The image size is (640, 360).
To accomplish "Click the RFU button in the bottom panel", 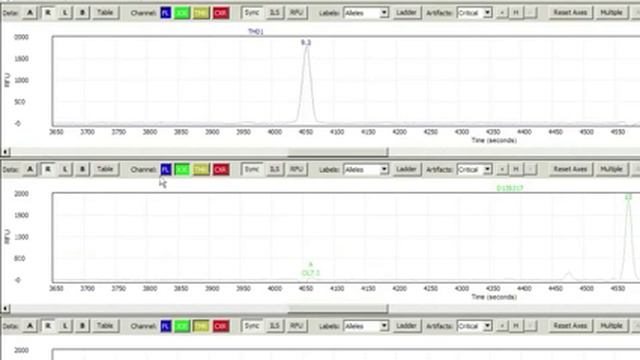I will point(296,326).
